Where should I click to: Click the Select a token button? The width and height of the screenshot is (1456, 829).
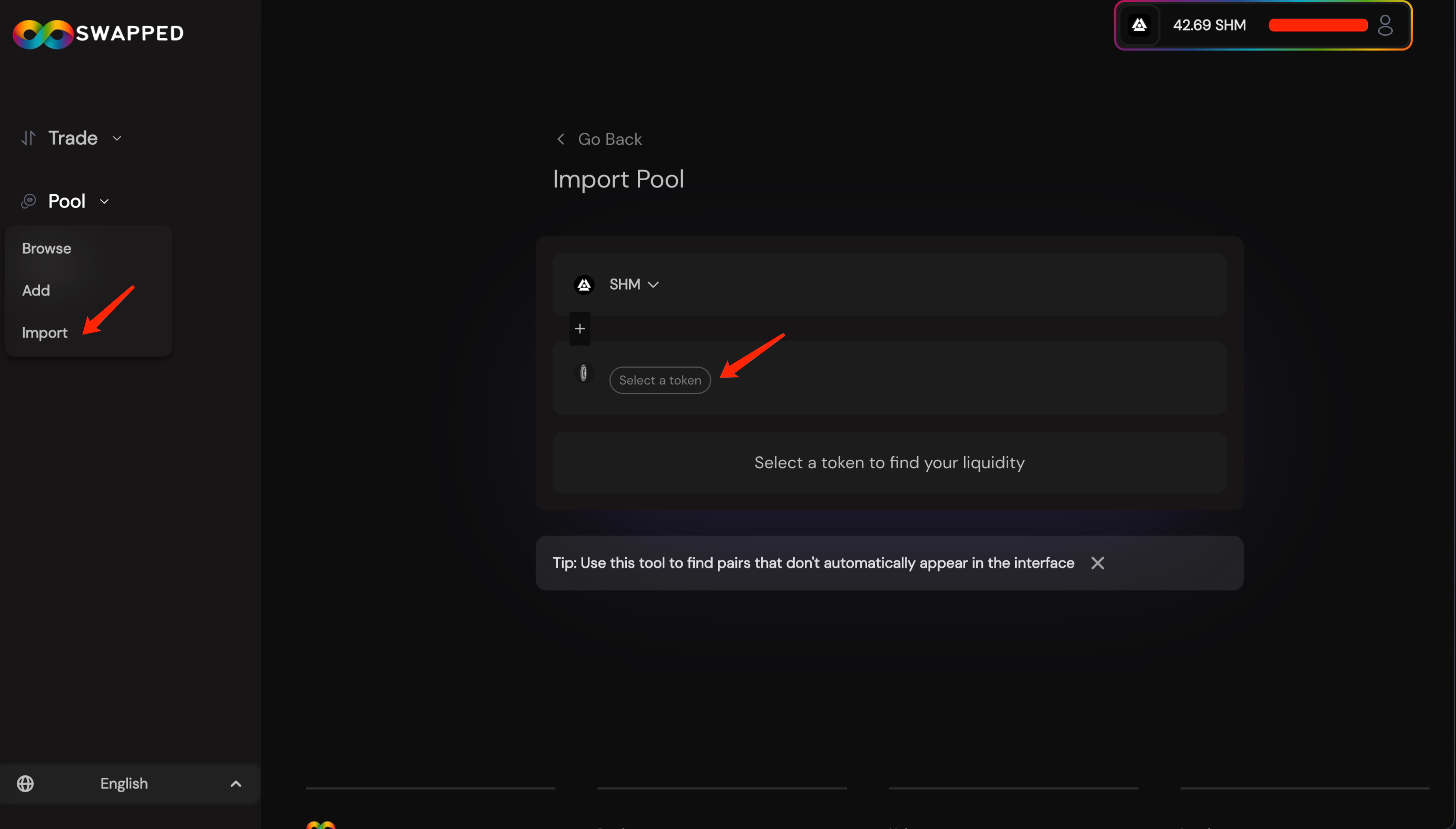[660, 380]
